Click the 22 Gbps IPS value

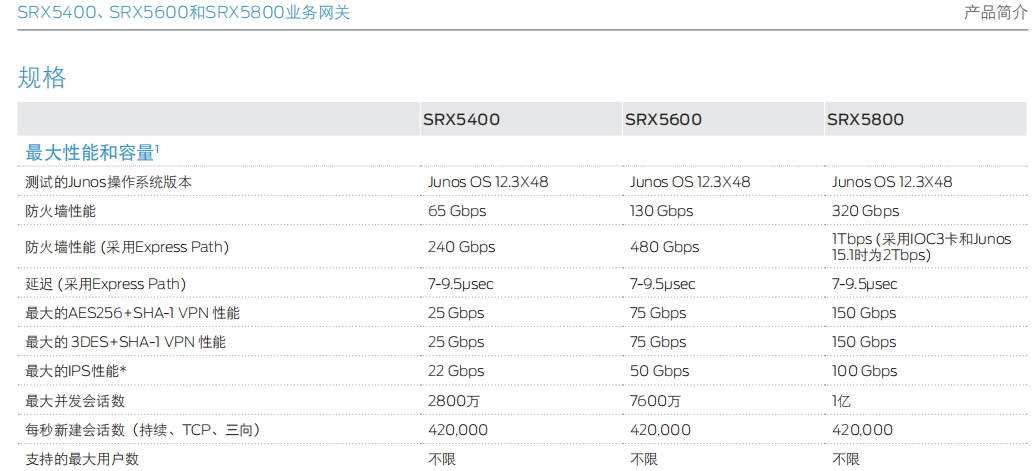tap(456, 371)
